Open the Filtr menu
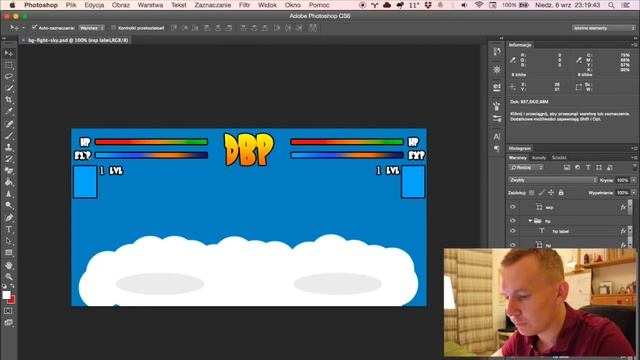Image resolution: width=640 pixels, height=360 pixels. [x=244, y=5]
